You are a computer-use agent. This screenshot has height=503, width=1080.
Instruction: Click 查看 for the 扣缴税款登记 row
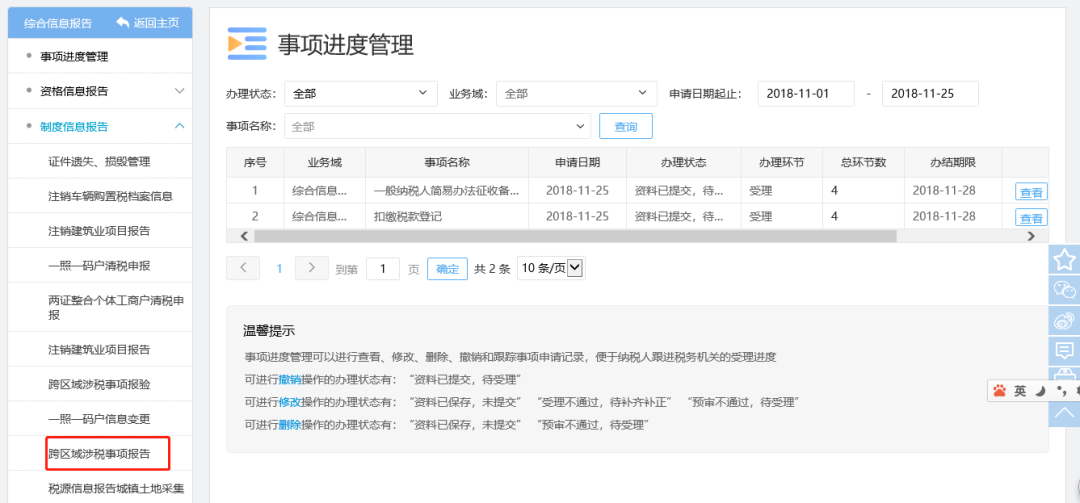pyautogui.click(x=1031, y=218)
